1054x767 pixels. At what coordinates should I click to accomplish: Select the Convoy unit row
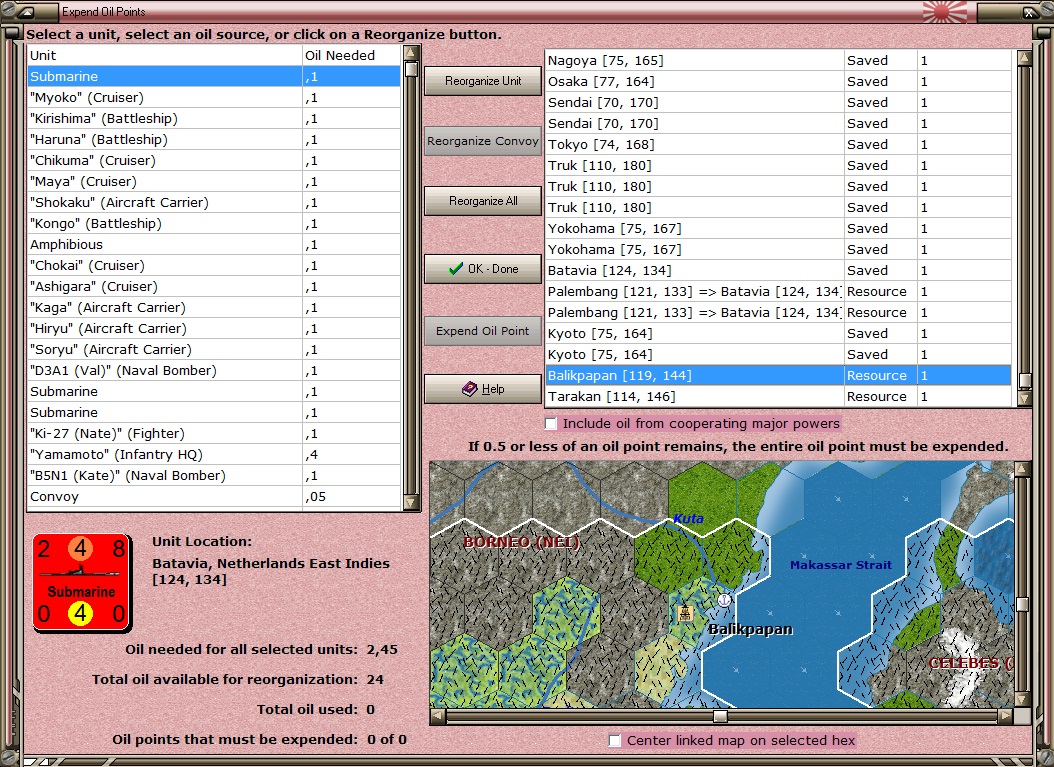click(214, 497)
